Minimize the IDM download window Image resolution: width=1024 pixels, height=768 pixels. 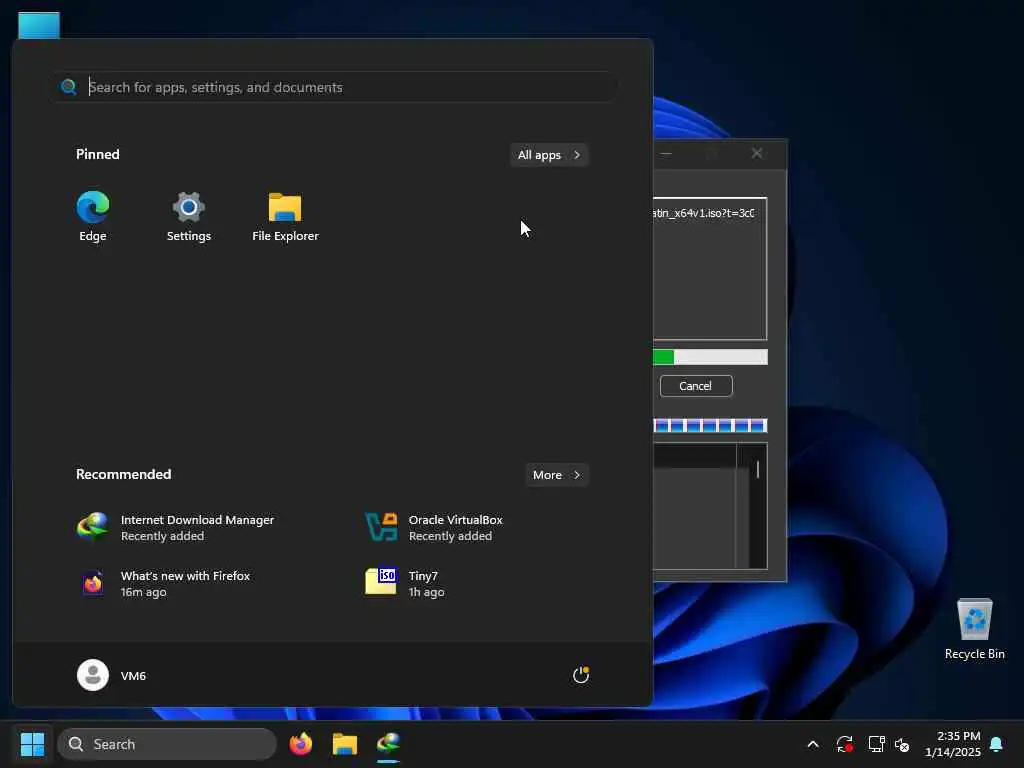(666, 153)
